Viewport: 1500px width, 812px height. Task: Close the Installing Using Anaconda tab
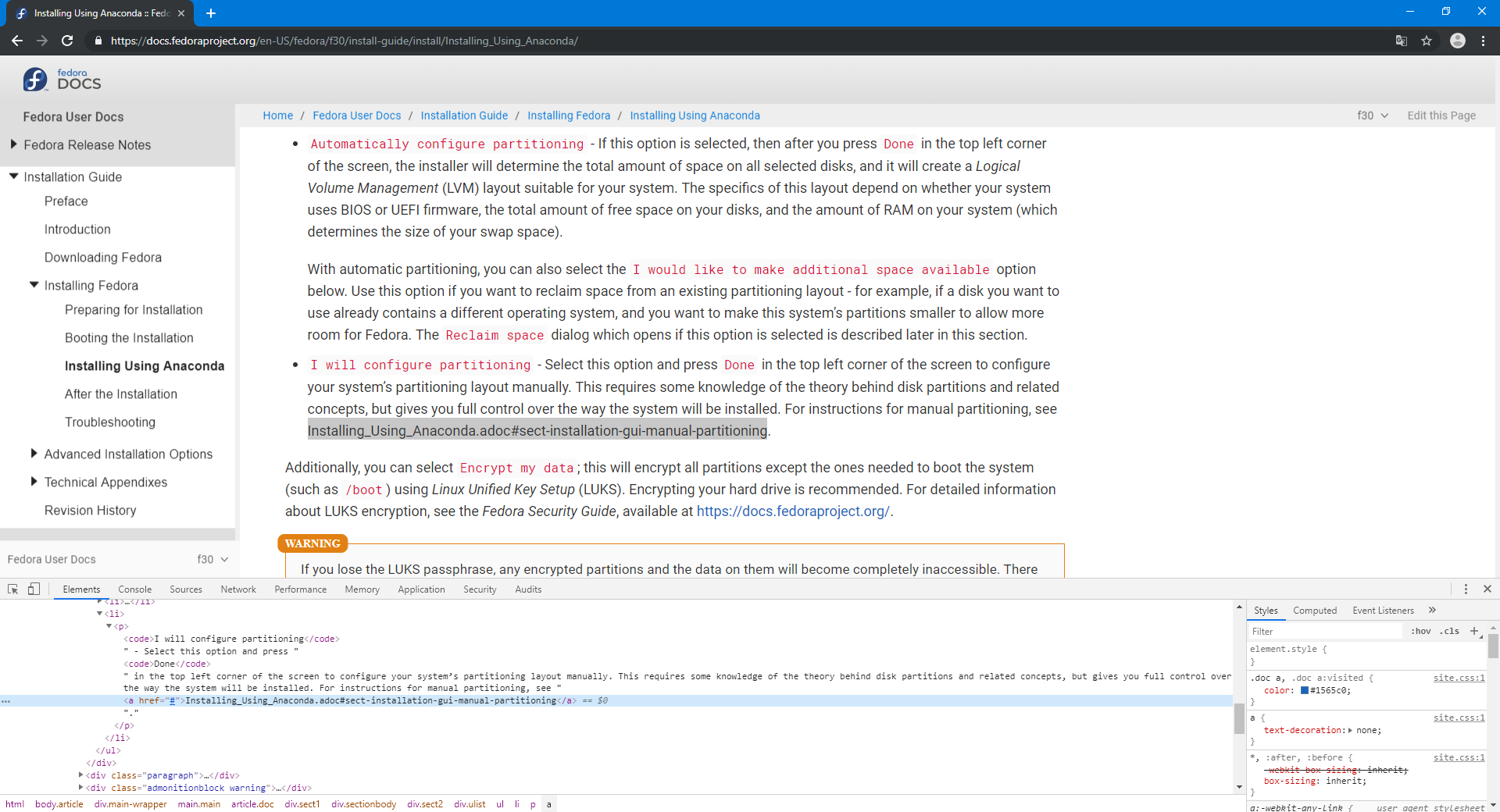click(x=181, y=13)
